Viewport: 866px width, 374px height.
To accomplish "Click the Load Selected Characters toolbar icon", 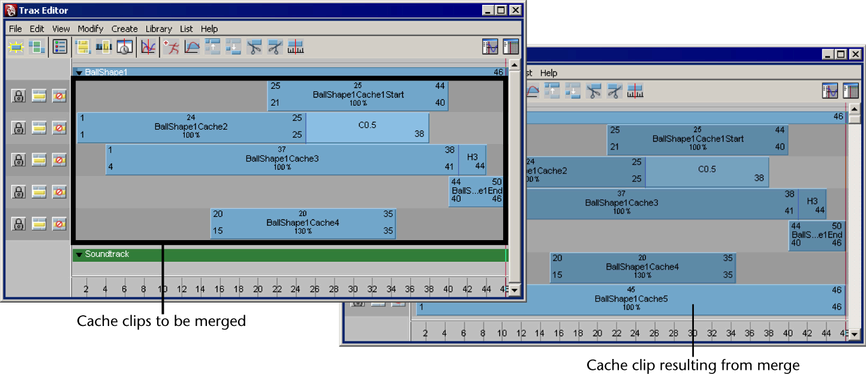I will pos(16,48).
